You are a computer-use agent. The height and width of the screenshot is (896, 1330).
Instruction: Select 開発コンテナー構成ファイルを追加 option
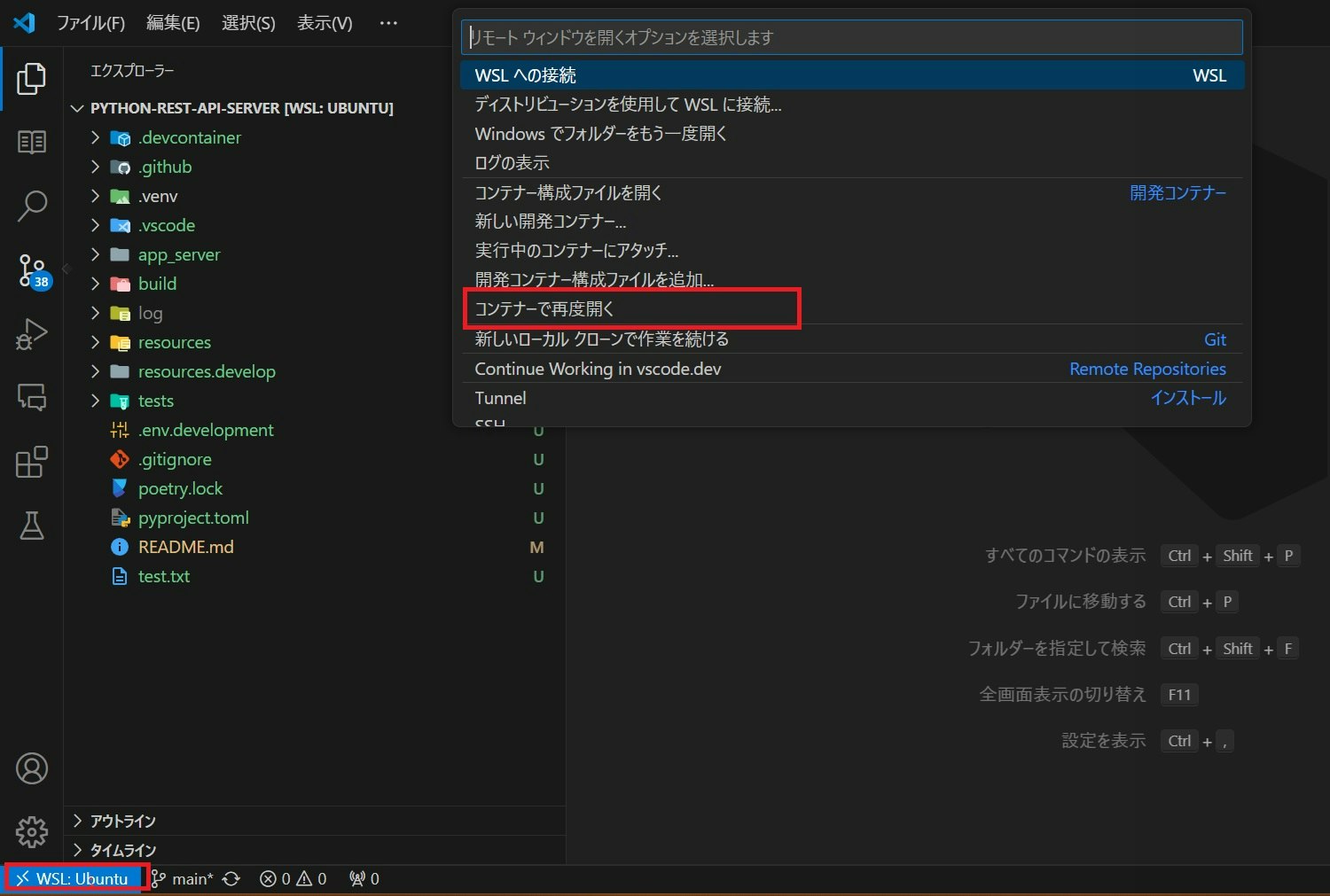[852, 280]
